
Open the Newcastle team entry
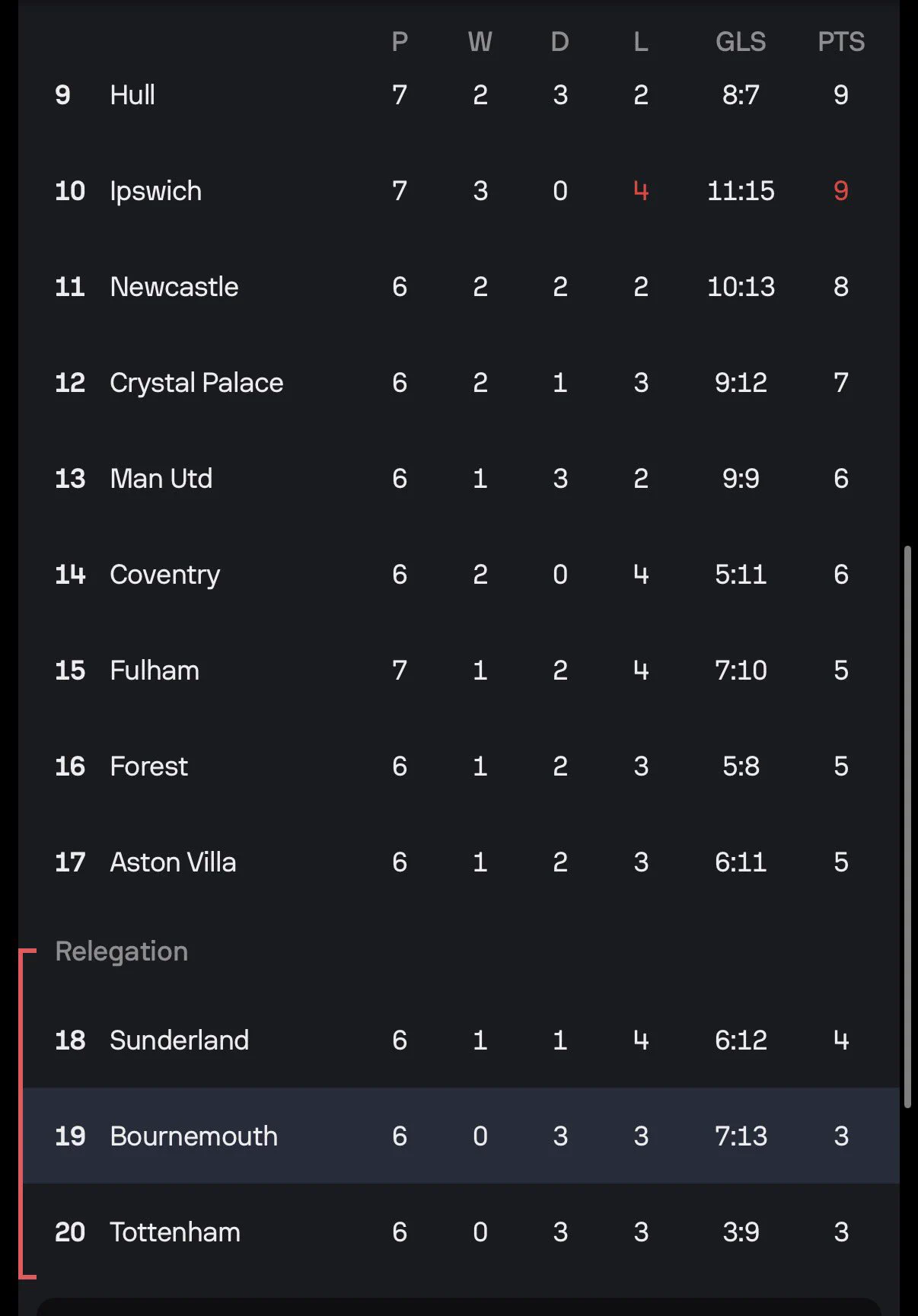pos(459,287)
